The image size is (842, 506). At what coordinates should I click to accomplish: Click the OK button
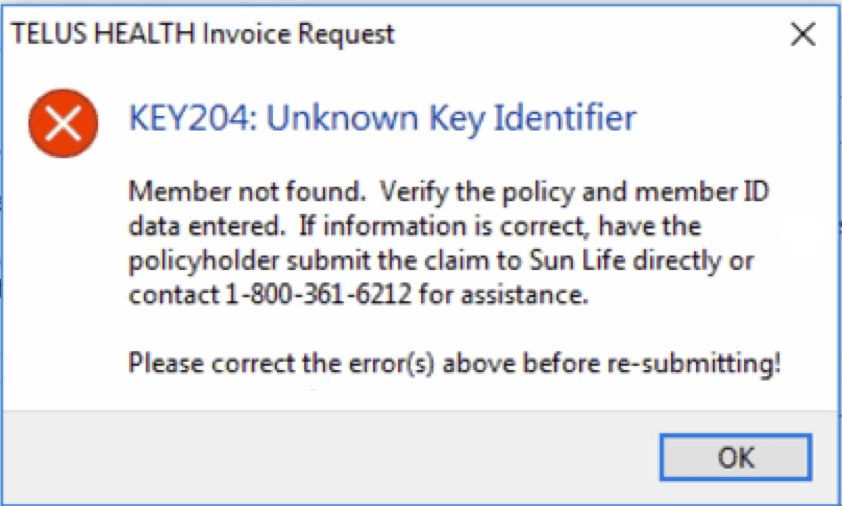(x=736, y=458)
